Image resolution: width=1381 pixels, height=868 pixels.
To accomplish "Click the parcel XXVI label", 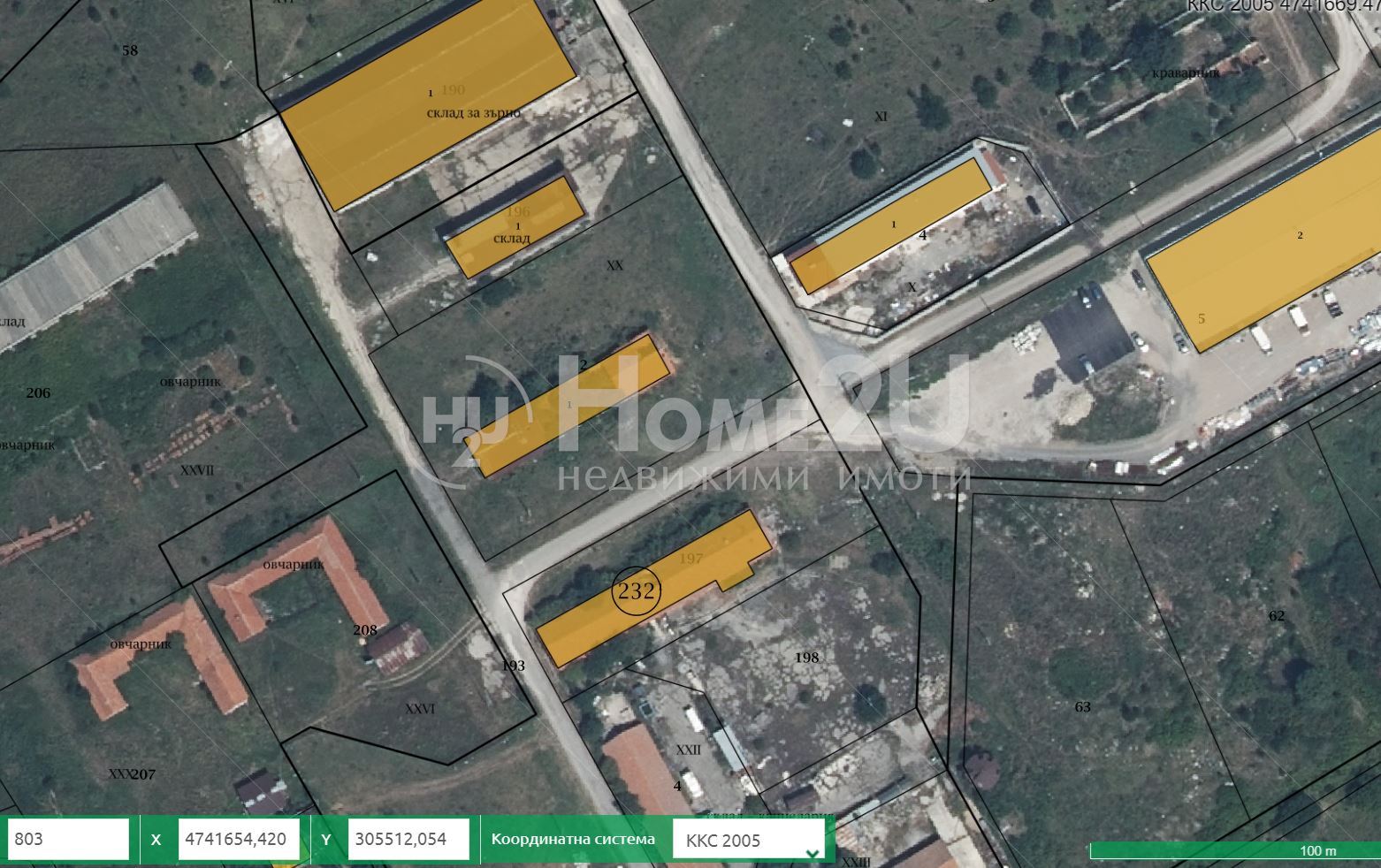I will [420, 709].
